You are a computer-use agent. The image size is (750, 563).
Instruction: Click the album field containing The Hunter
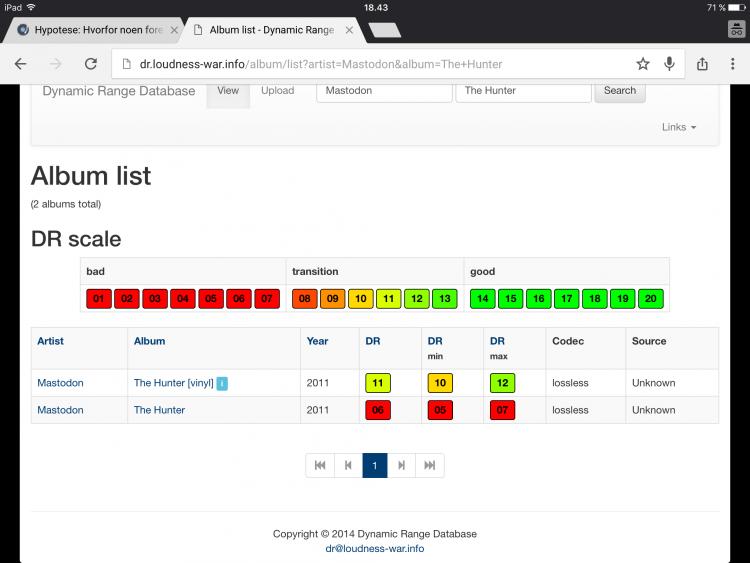coord(523,91)
